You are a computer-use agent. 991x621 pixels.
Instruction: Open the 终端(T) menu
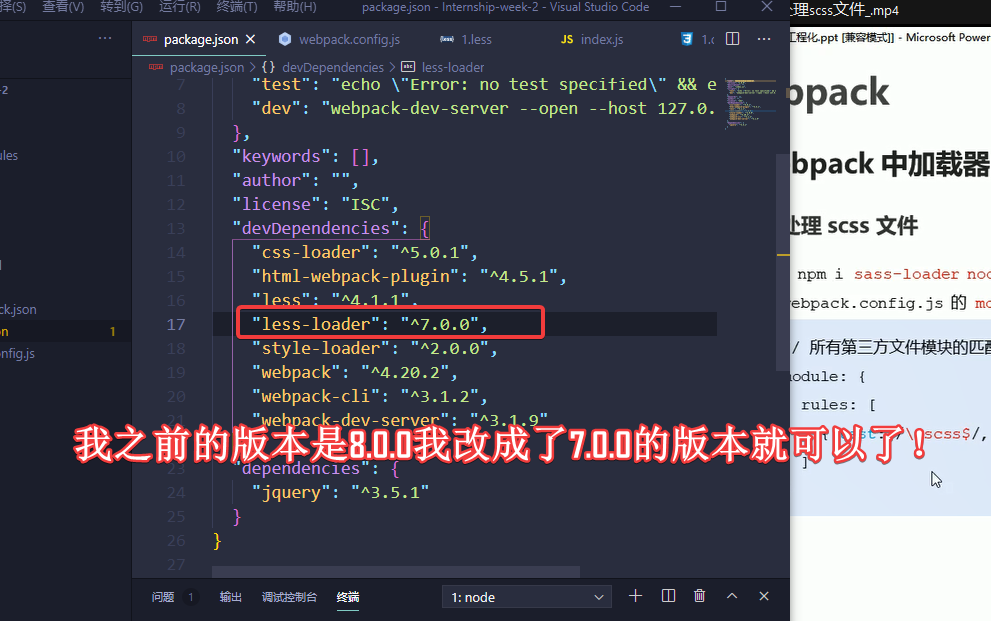[236, 7]
